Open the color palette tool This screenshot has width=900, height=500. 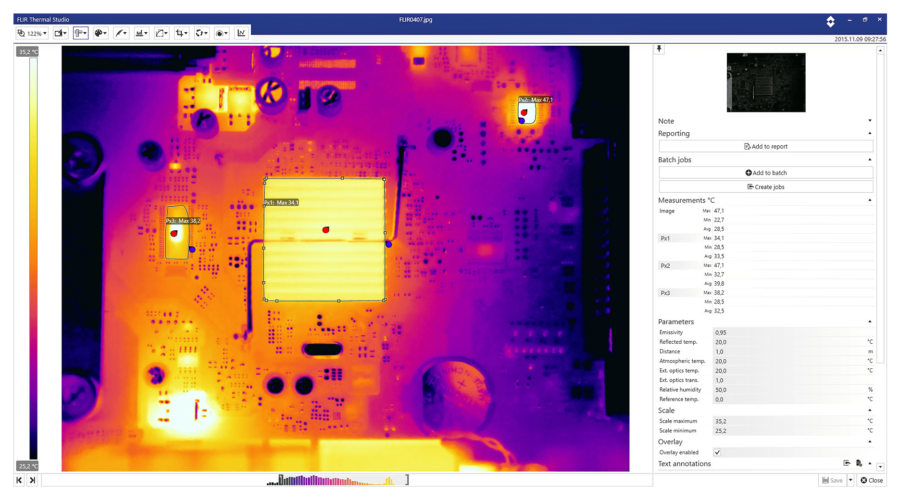[100, 33]
